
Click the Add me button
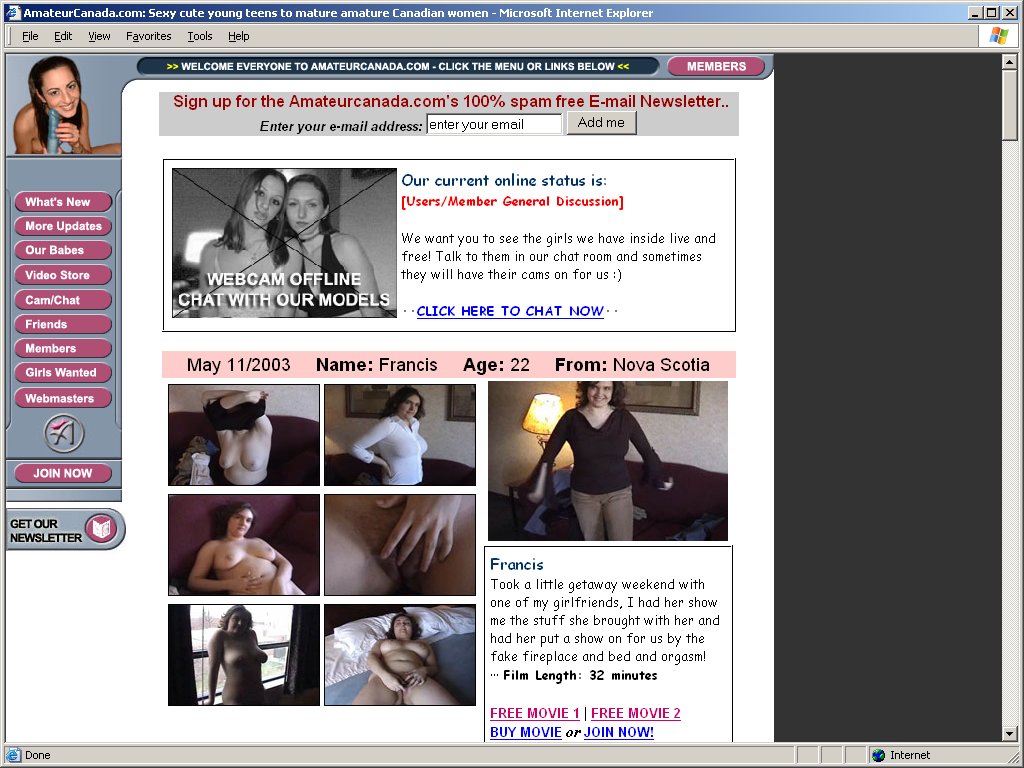601,123
